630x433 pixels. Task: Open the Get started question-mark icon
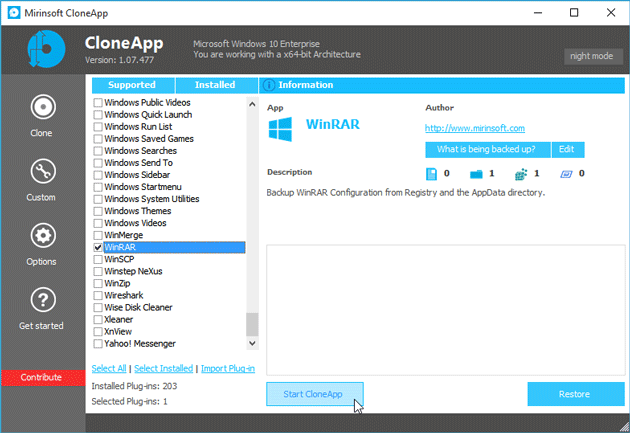[43, 300]
